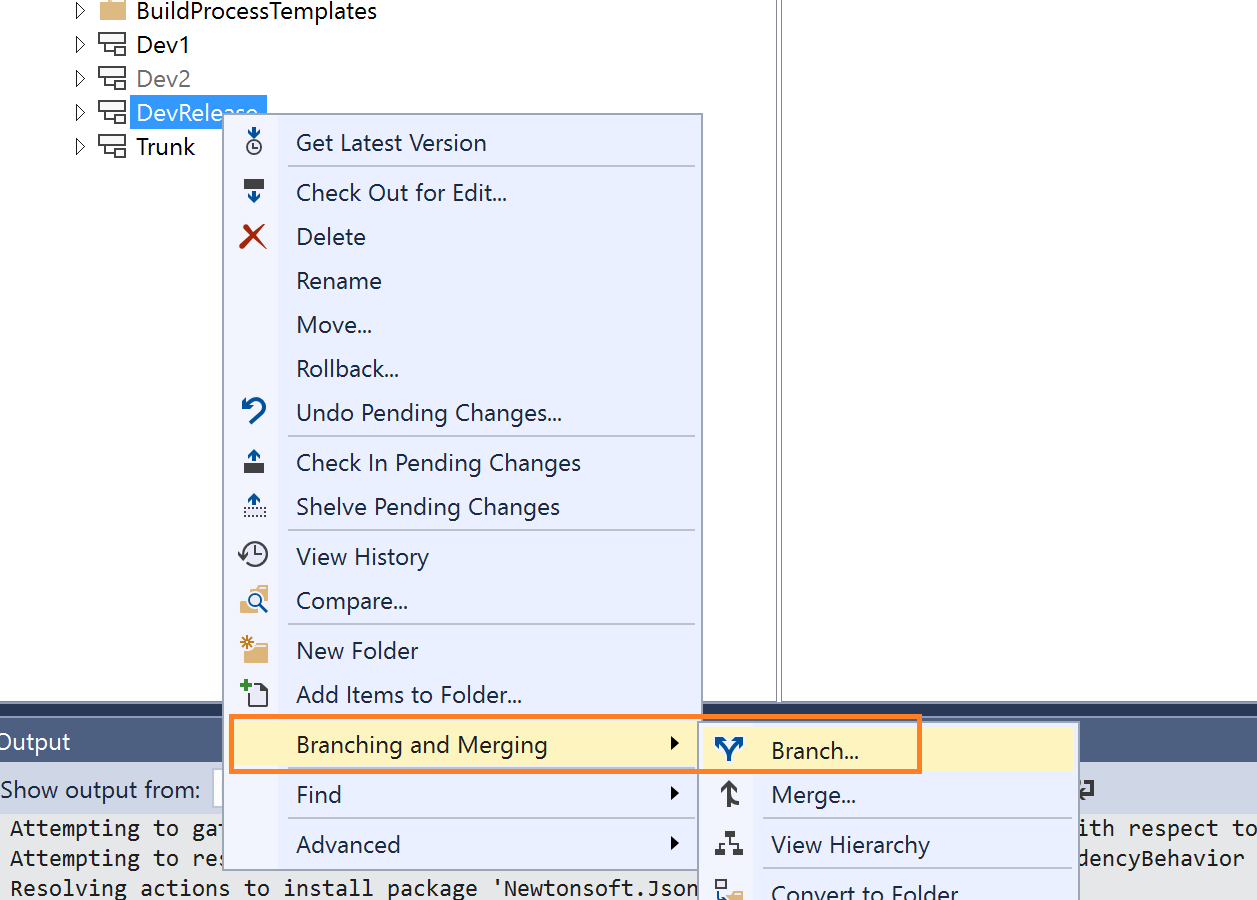
Task: Click the red Delete X icon
Action: coord(254,237)
